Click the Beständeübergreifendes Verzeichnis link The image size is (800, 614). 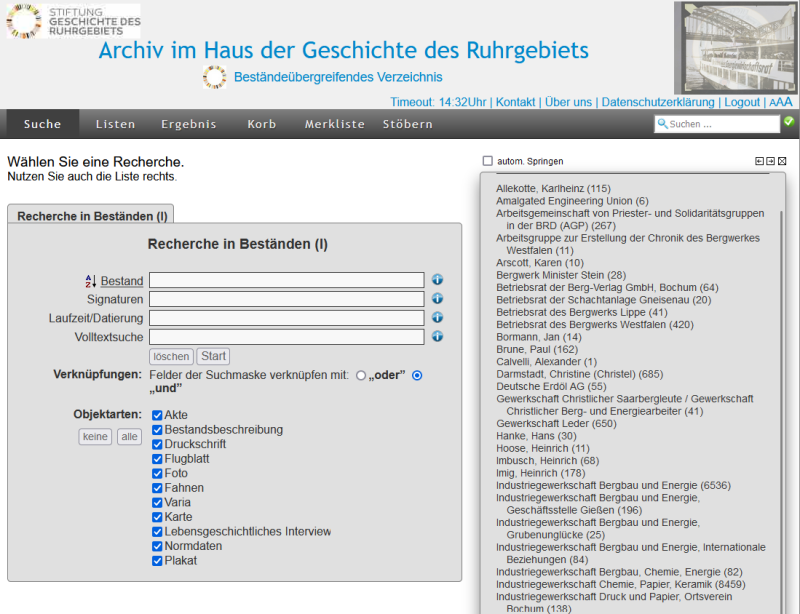pos(338,77)
